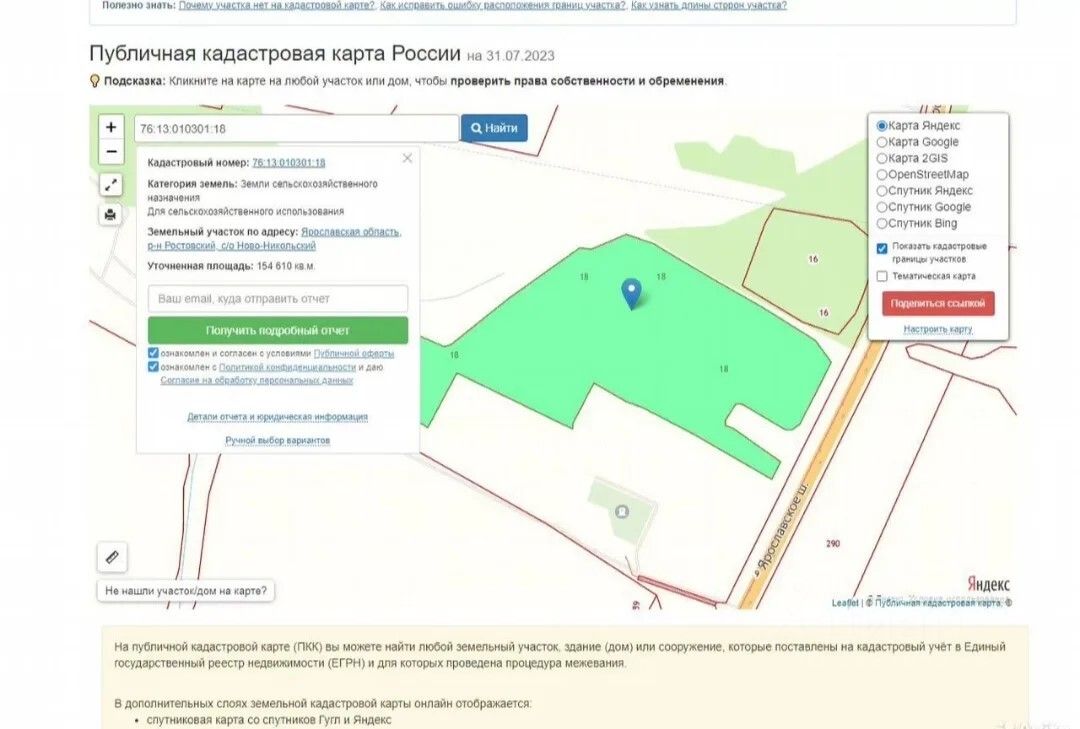This screenshot has width=1080, height=729.
Task: Open Политикой конфиденциальности link
Action: [x=287, y=367]
